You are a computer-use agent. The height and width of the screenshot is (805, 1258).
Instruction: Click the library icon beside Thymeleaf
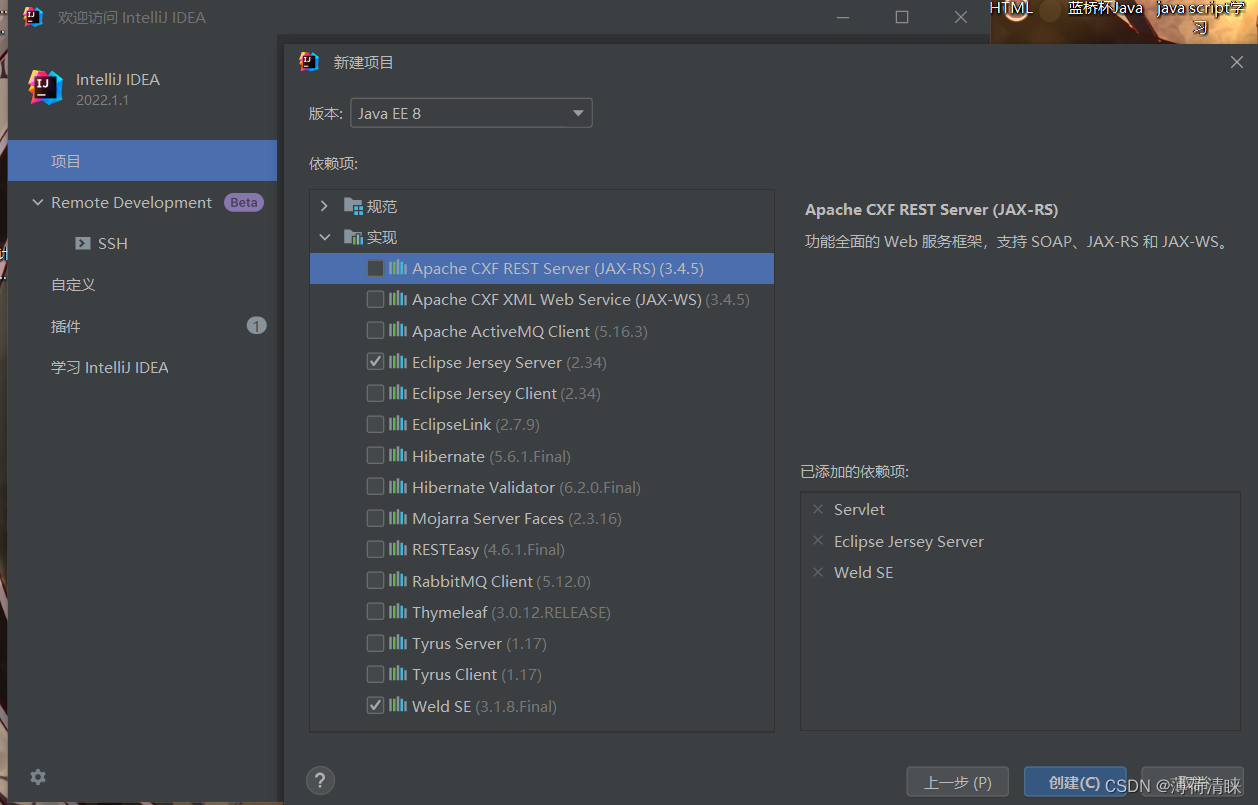point(398,612)
